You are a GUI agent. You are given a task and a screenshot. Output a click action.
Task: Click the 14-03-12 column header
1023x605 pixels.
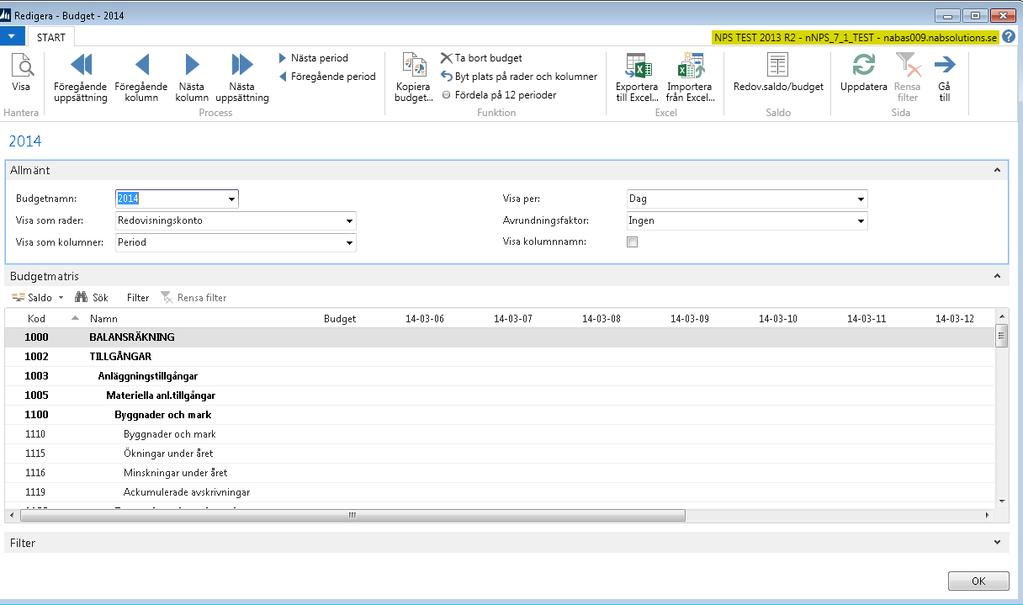[954, 318]
